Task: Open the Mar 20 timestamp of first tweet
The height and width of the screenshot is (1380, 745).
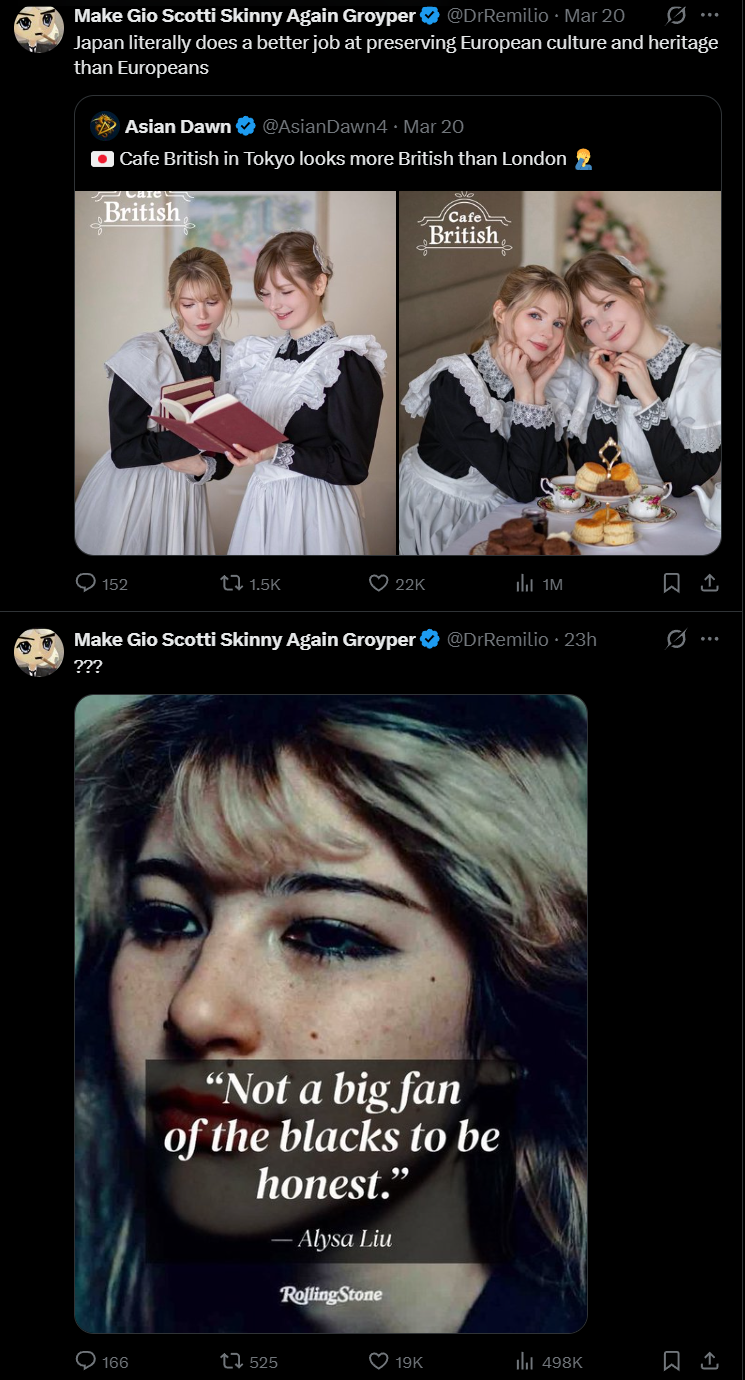Action: [x=594, y=16]
